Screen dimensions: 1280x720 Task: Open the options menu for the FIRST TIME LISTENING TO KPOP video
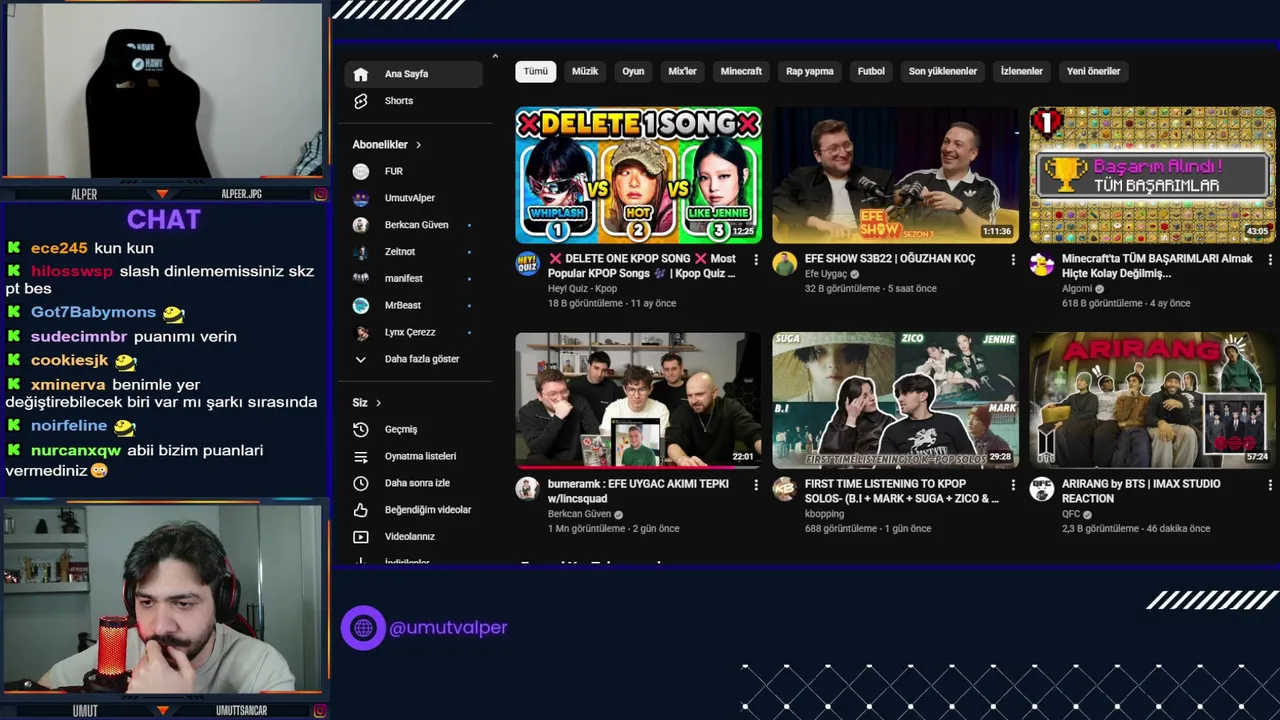pos(1013,485)
